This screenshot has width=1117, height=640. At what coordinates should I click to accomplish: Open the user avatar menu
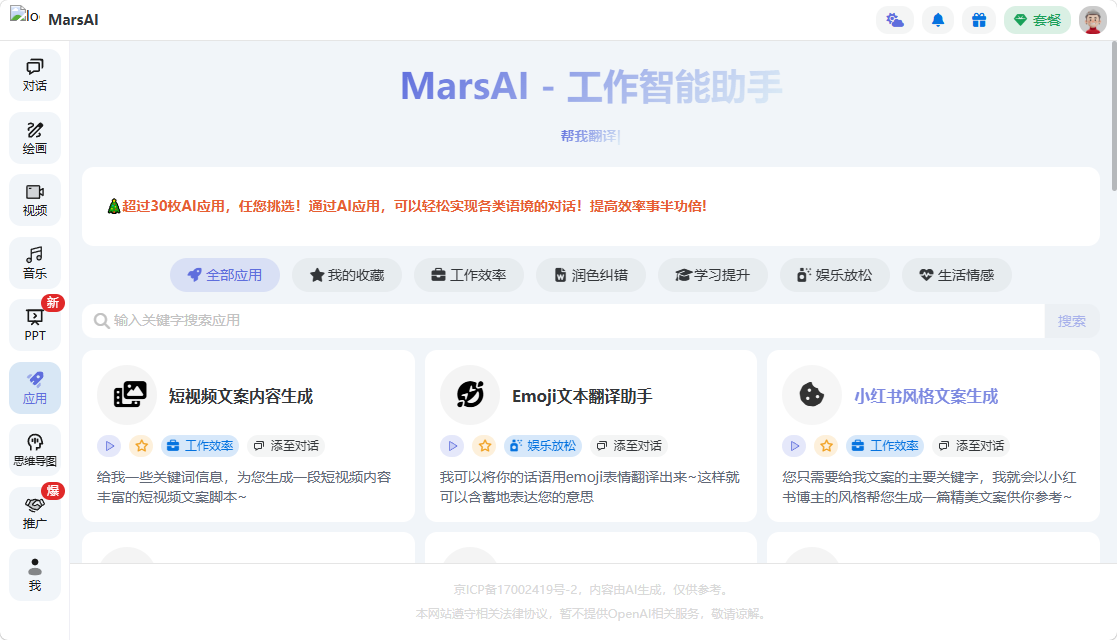(1093, 20)
